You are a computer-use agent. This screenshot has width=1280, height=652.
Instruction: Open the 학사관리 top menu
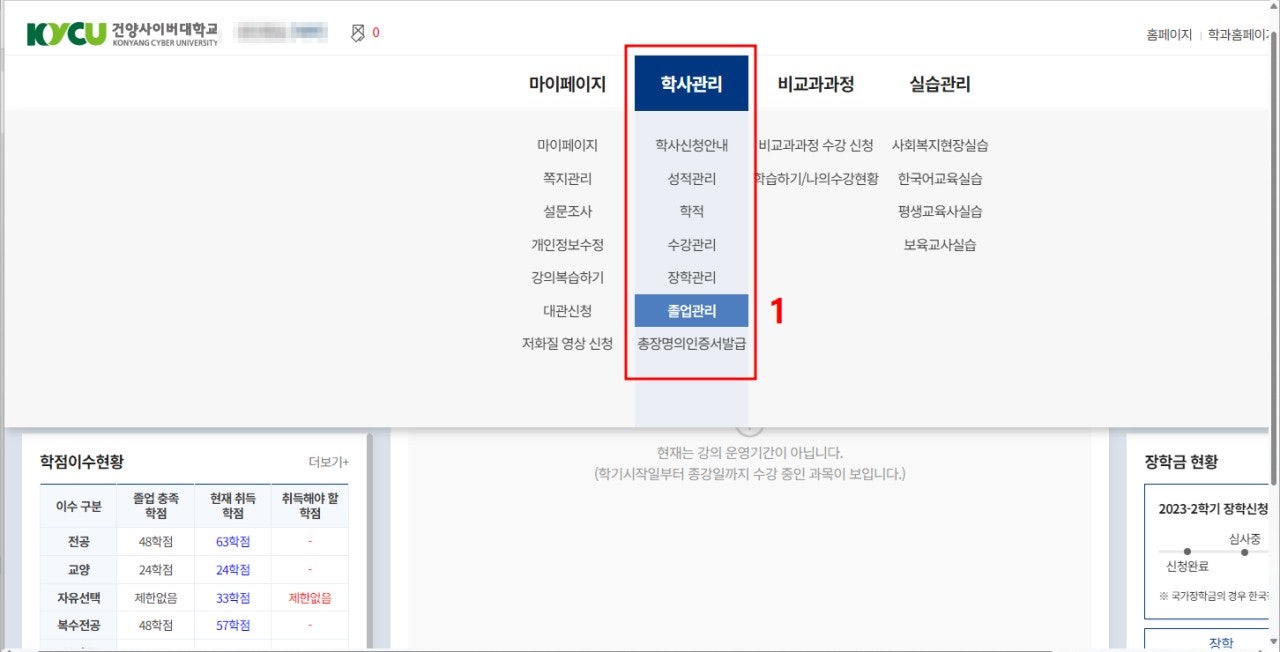(691, 84)
